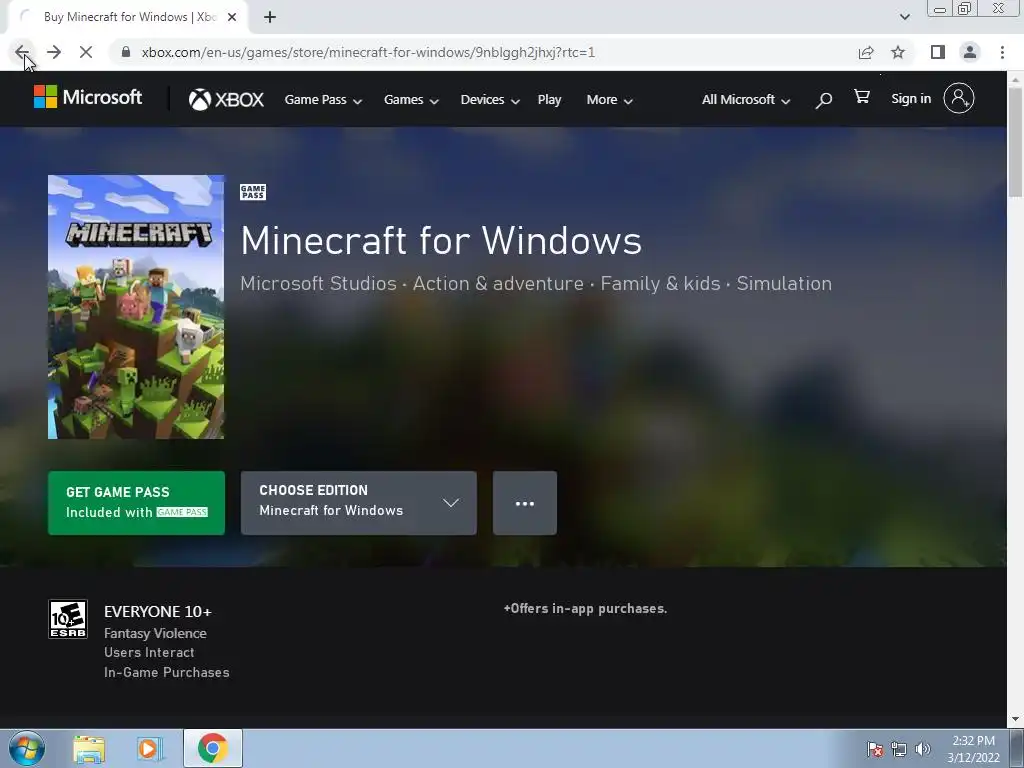Close the Buy Minecraft for Windows tab
1024x768 pixels.
pos(232,17)
